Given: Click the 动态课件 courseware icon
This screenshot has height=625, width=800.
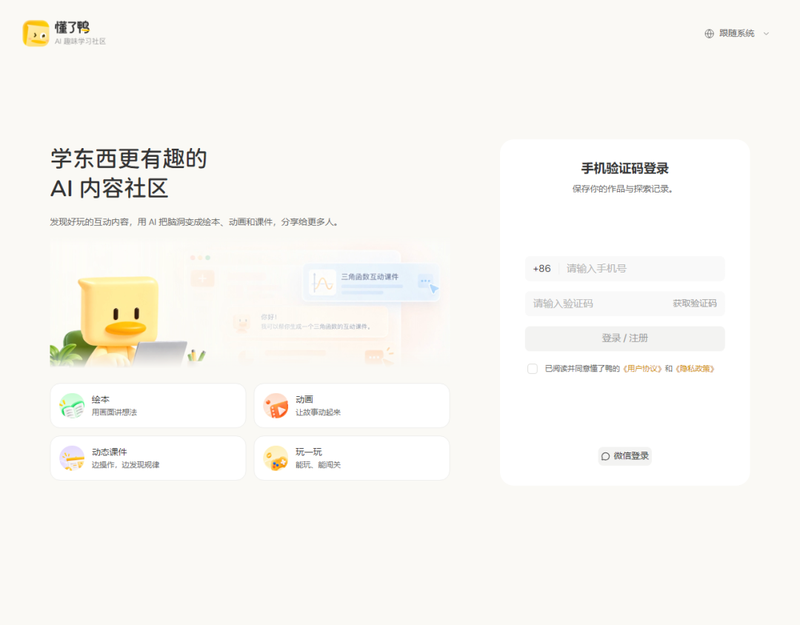Looking at the screenshot, I should (72, 458).
